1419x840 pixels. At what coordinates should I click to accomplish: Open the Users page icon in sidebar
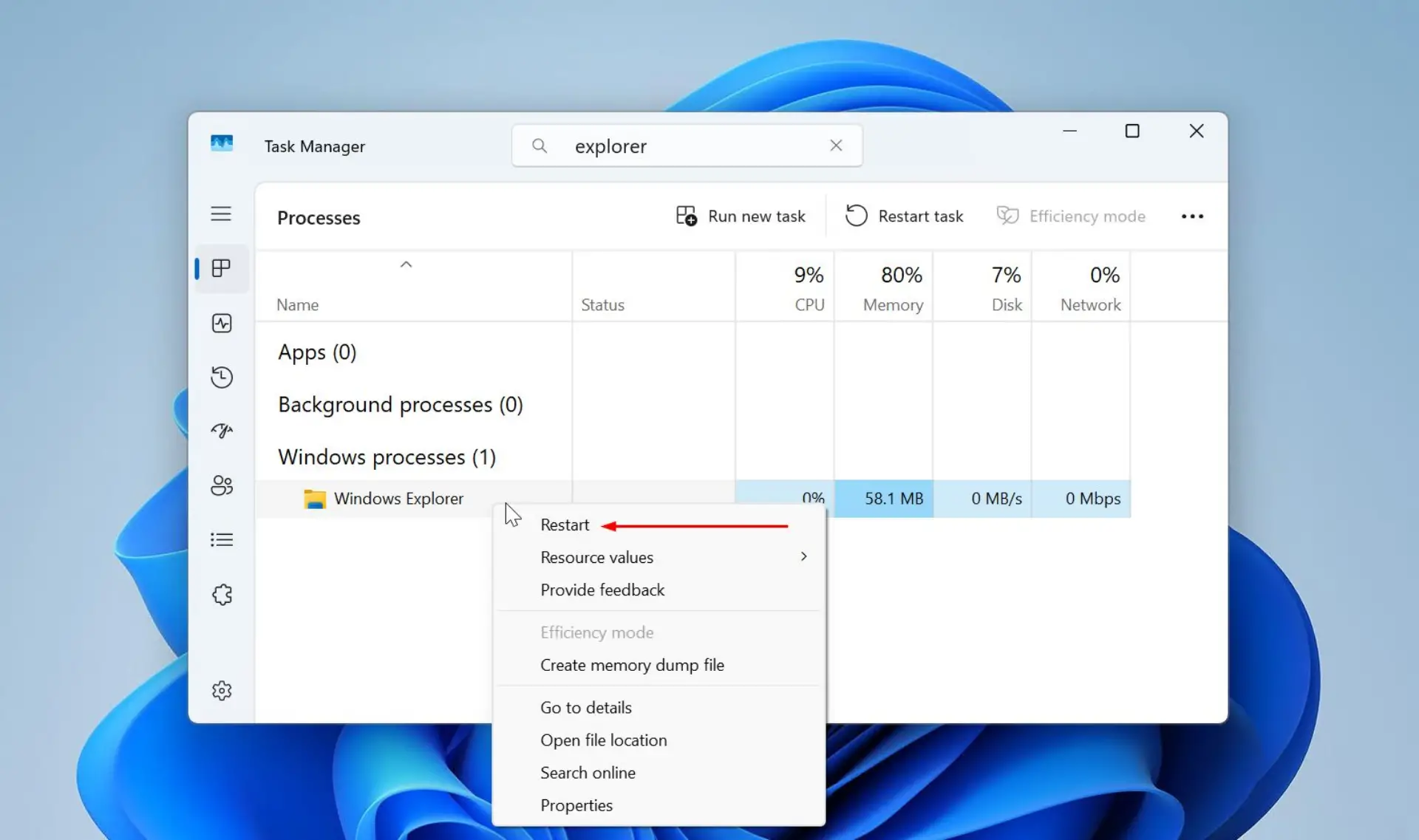(x=222, y=485)
